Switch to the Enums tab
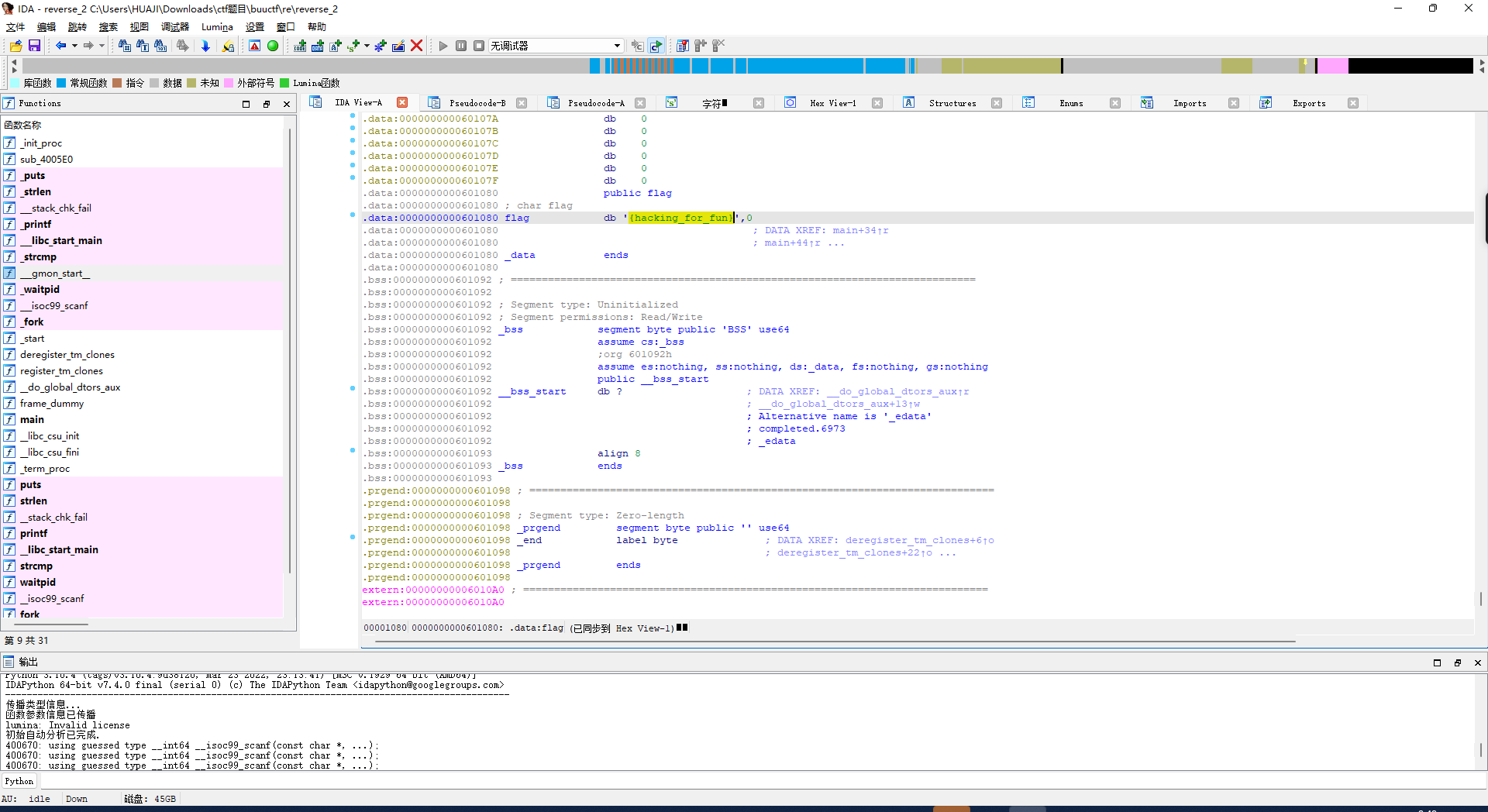 (x=1071, y=103)
